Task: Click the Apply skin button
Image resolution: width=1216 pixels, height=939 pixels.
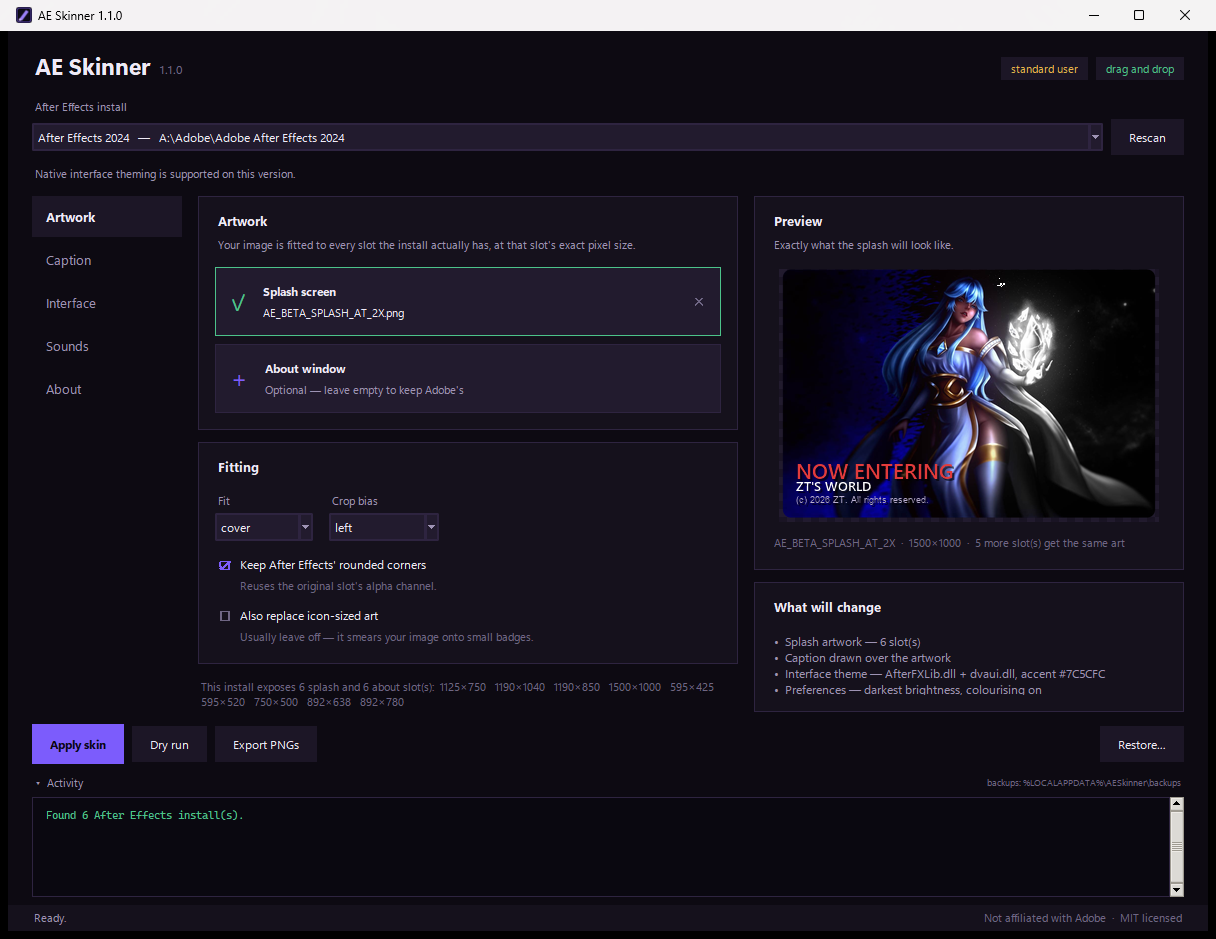Action: point(78,745)
